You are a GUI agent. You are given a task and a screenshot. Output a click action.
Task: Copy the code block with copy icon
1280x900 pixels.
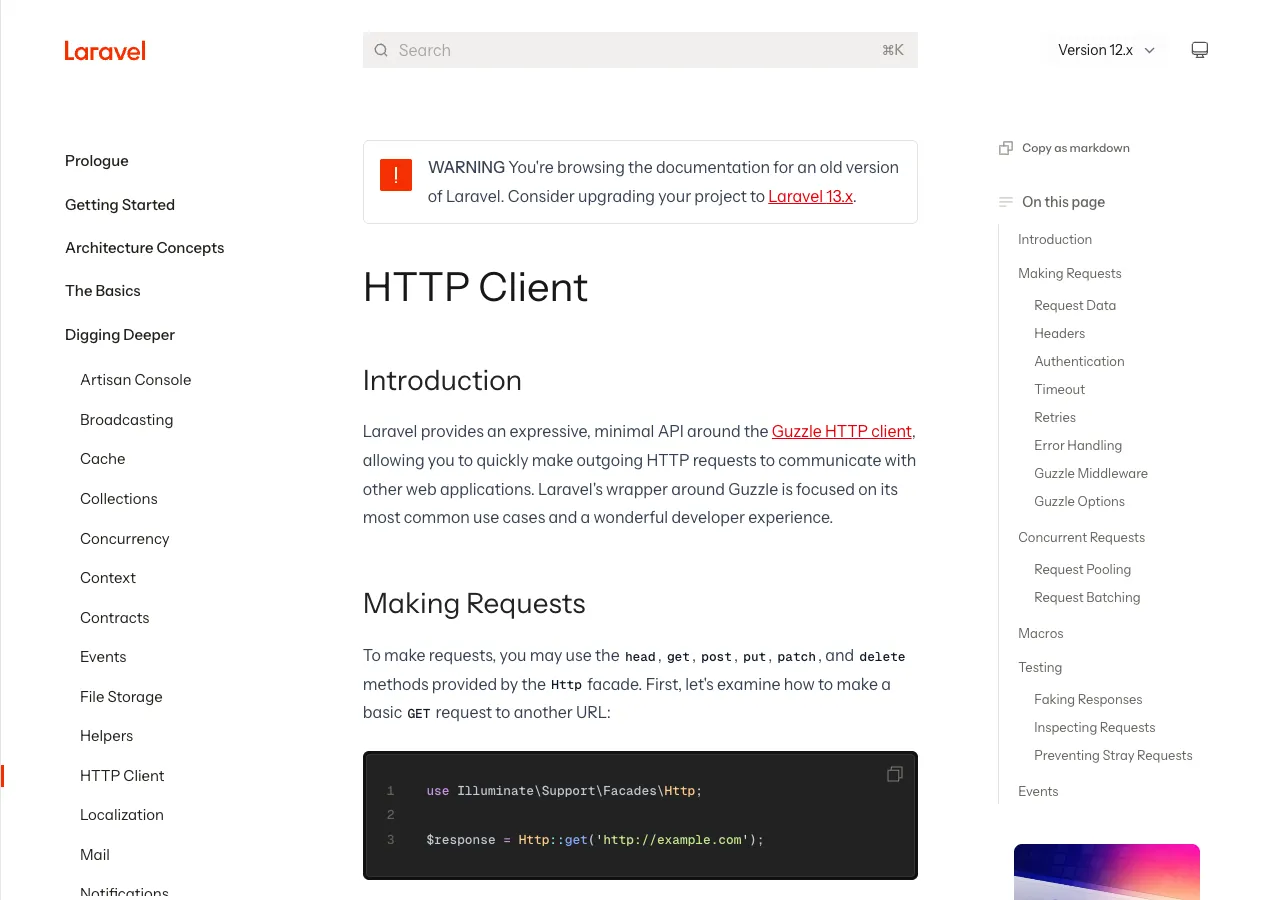tap(895, 774)
